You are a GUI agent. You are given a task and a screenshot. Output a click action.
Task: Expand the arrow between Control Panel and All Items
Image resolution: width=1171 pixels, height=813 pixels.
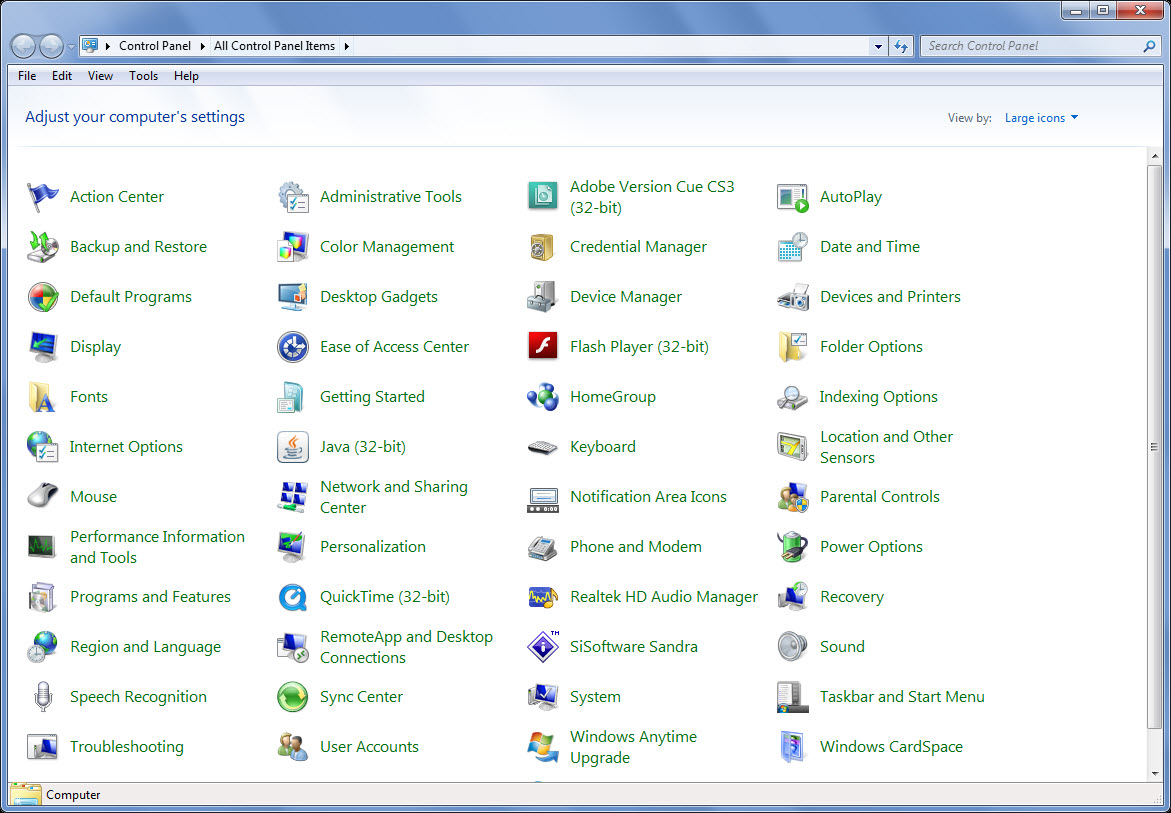[203, 46]
